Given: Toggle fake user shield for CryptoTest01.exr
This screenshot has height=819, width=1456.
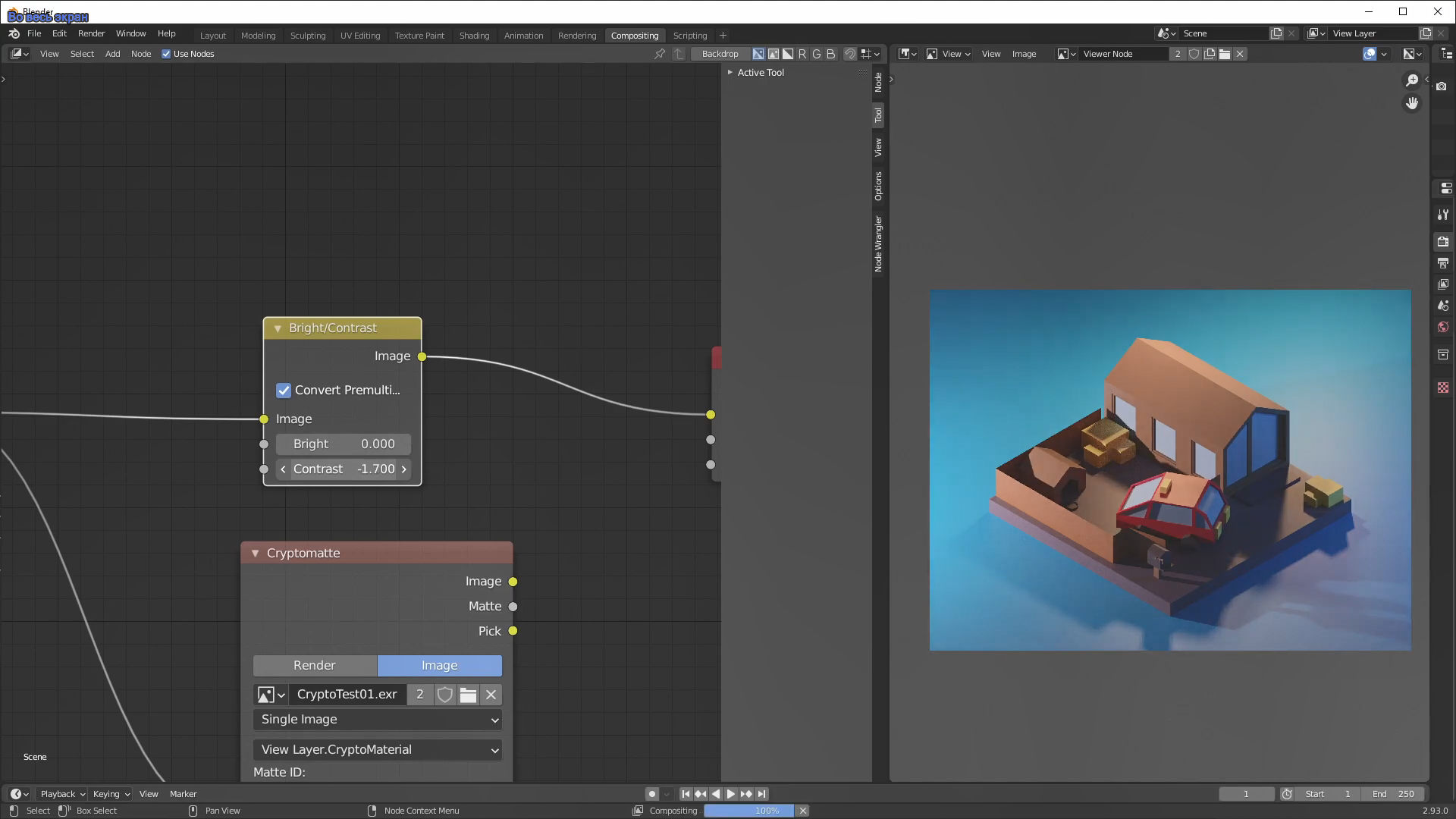Looking at the screenshot, I should click(445, 695).
